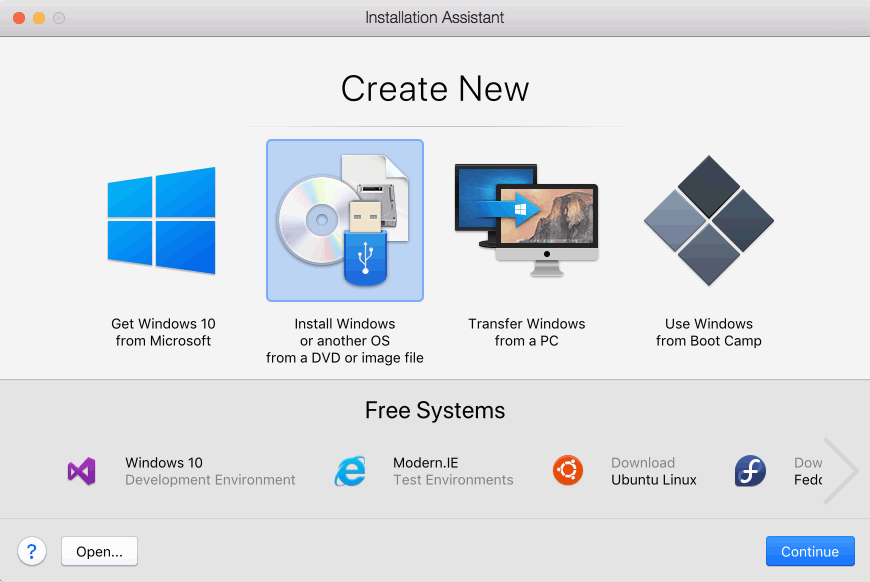This screenshot has width=870, height=582.
Task: Click the Open... button
Action: [99, 551]
